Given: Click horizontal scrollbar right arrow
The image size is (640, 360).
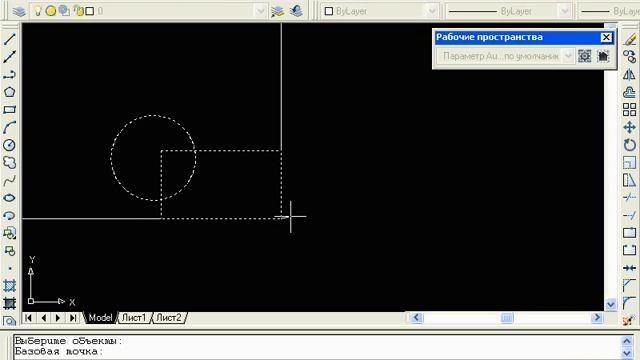Looking at the screenshot, I should pos(597,318).
